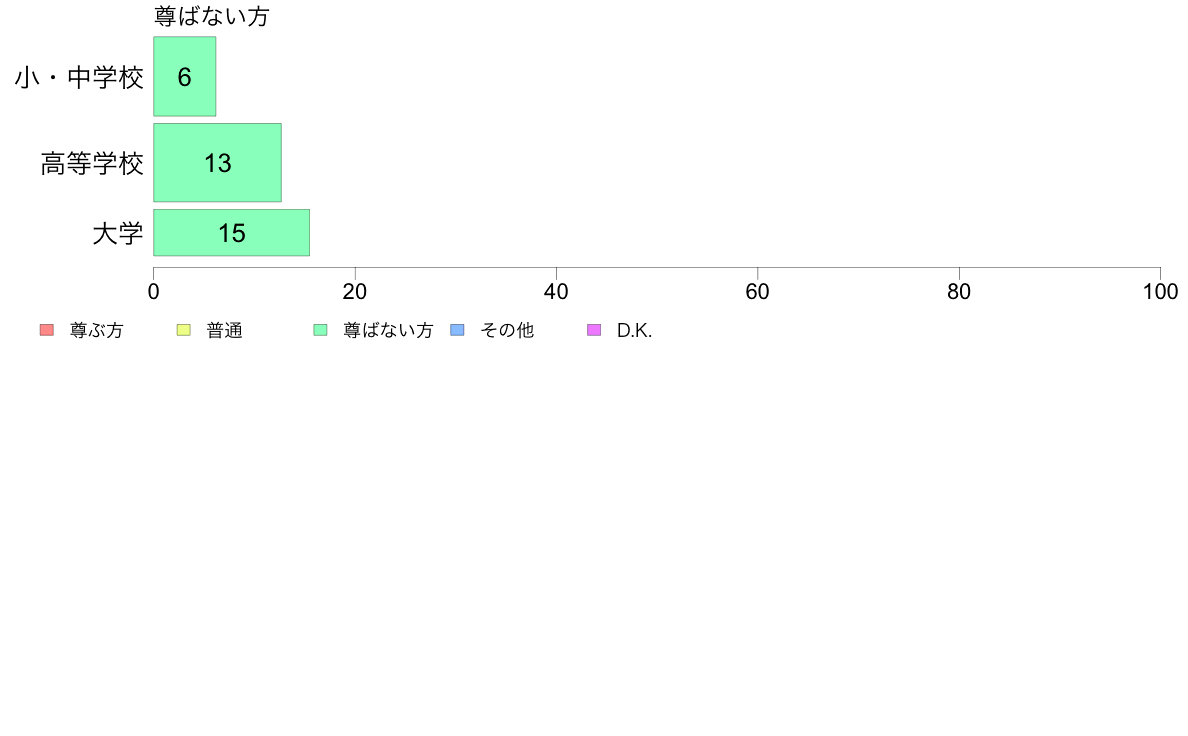The height and width of the screenshot is (736, 1188).
Task: Click axis tick label 60
Action: point(758,292)
